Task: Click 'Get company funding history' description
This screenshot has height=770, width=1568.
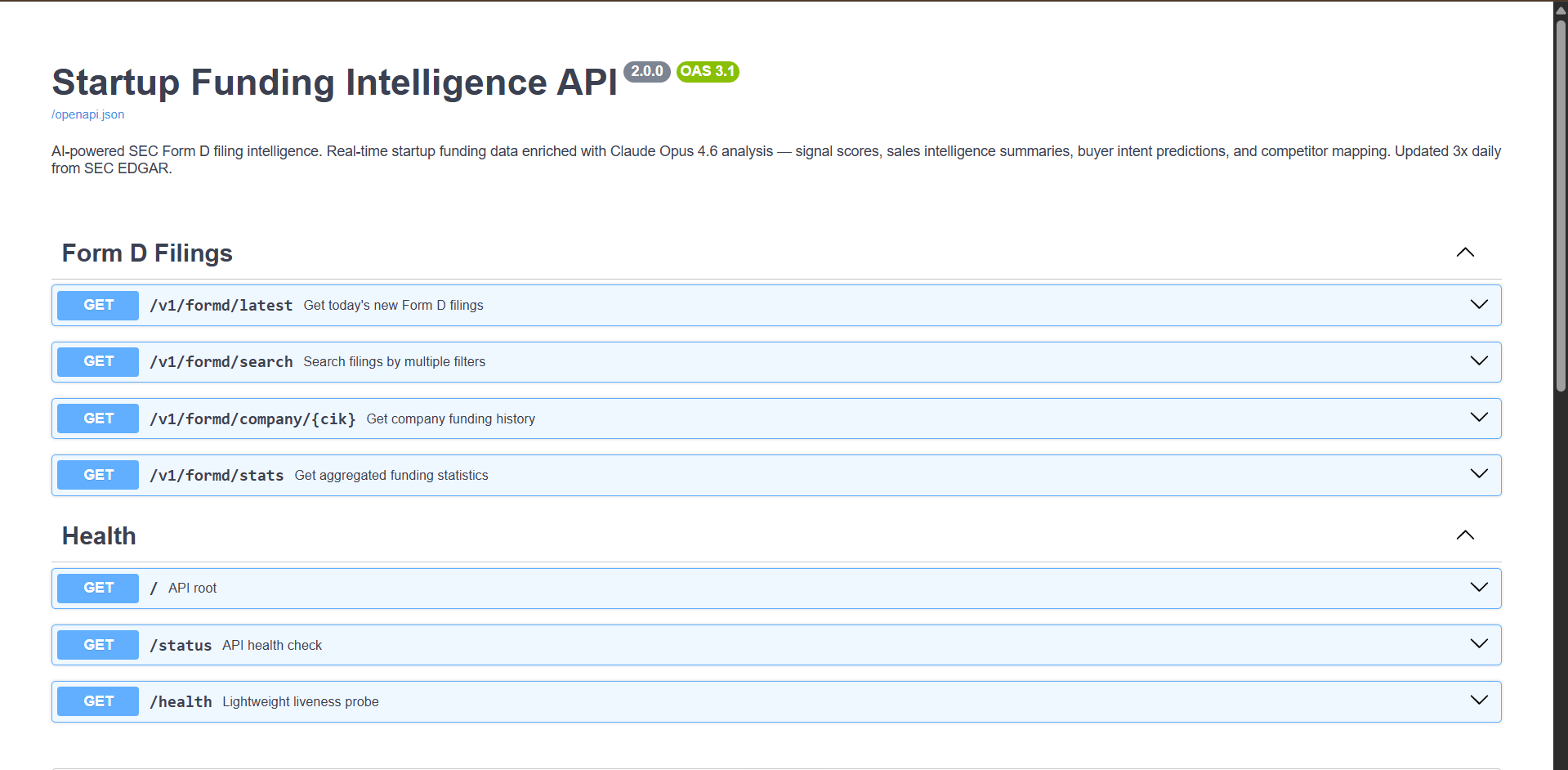Action: coord(450,419)
